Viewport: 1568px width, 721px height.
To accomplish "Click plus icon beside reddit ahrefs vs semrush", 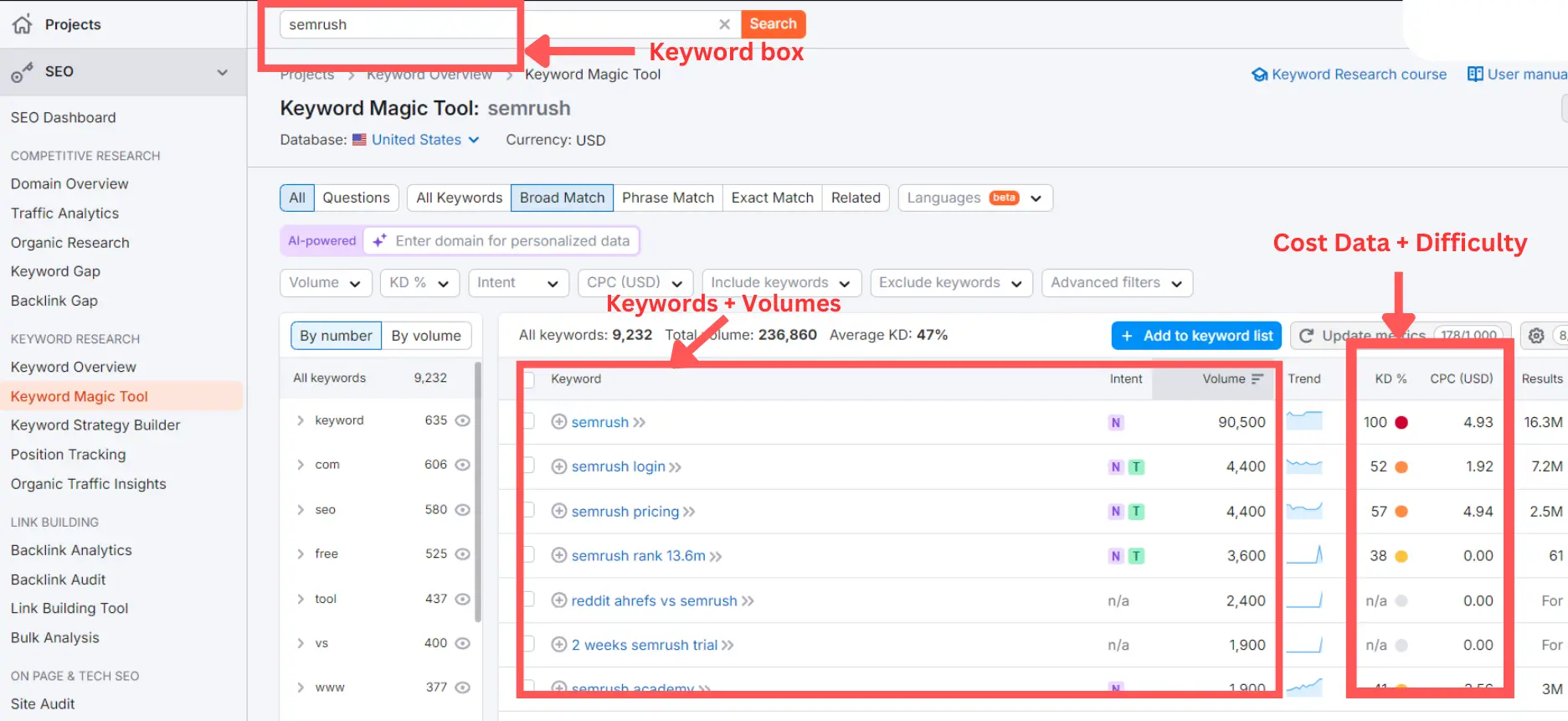I will tap(559, 600).
